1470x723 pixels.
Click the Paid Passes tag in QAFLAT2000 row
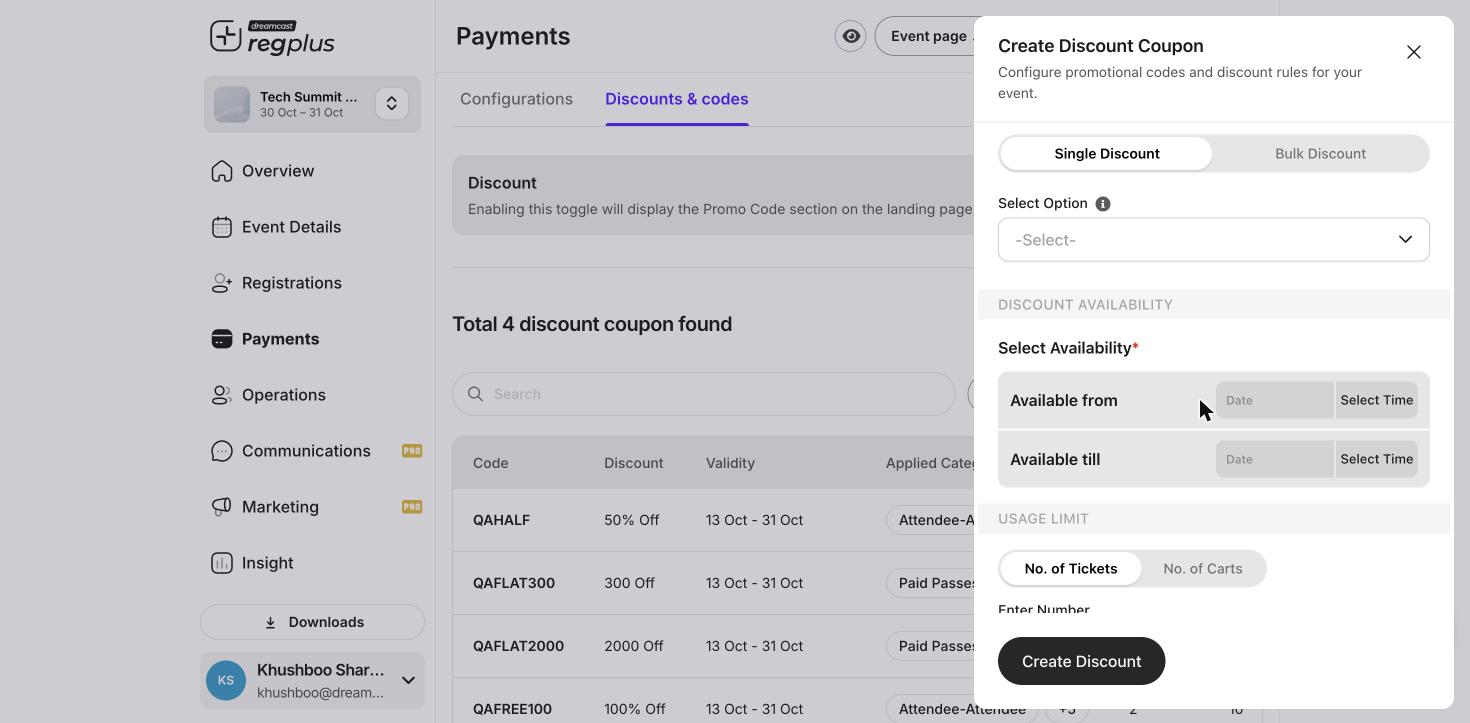pyautogui.click(x=932, y=646)
